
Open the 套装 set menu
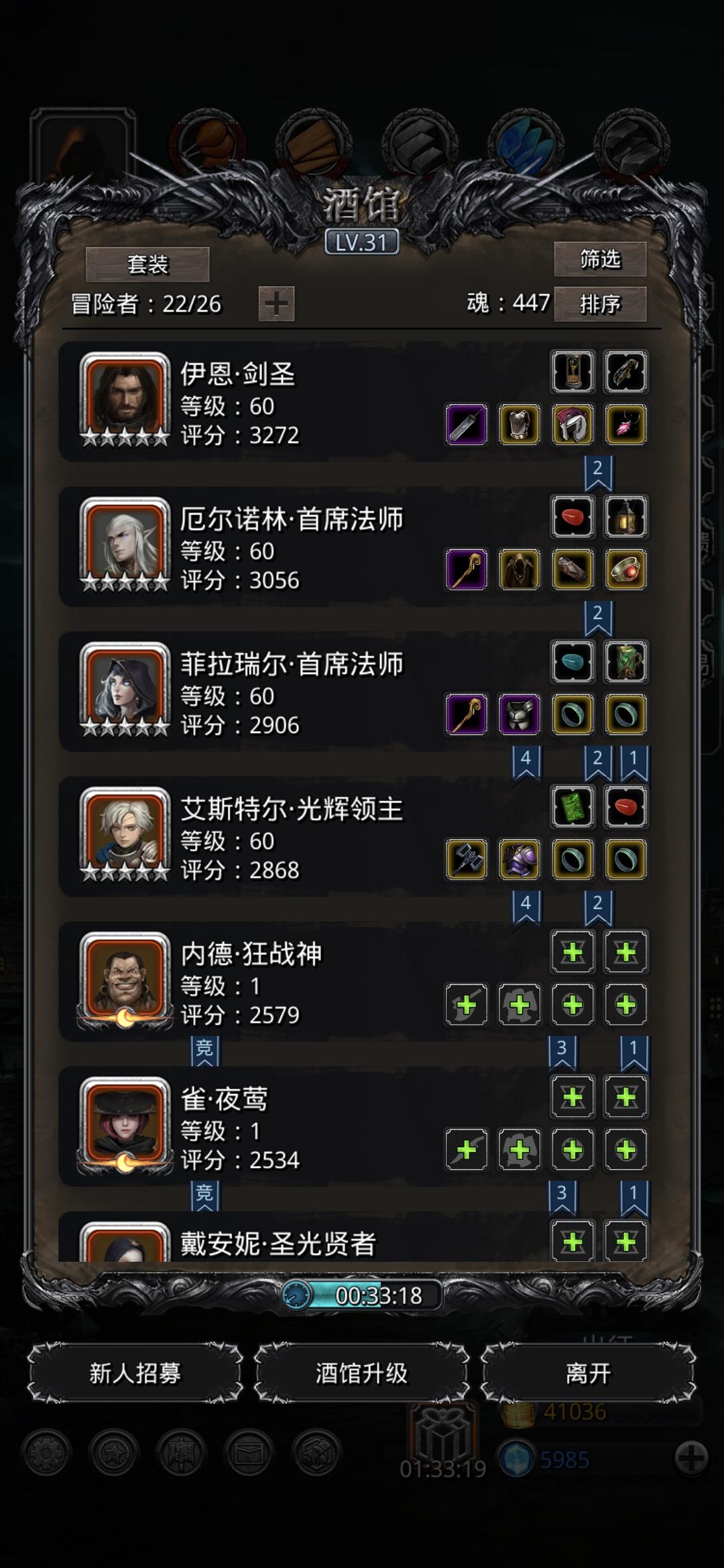click(x=147, y=264)
